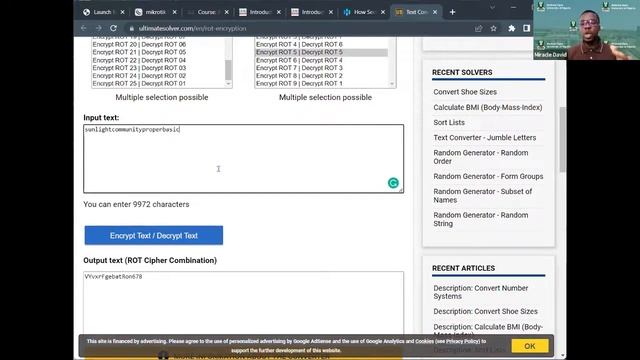The height and width of the screenshot is (360, 640).
Task: Open Description: Convert Shoe Sizes article
Action: click(x=485, y=311)
